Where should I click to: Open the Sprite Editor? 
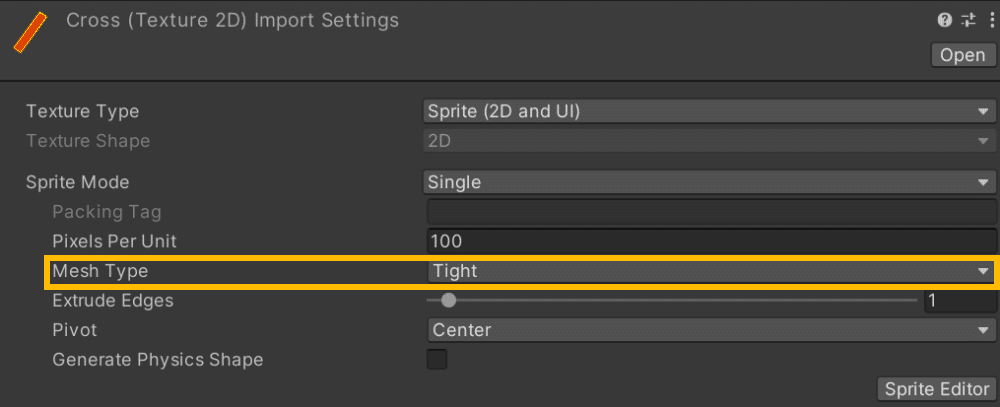click(x=937, y=390)
